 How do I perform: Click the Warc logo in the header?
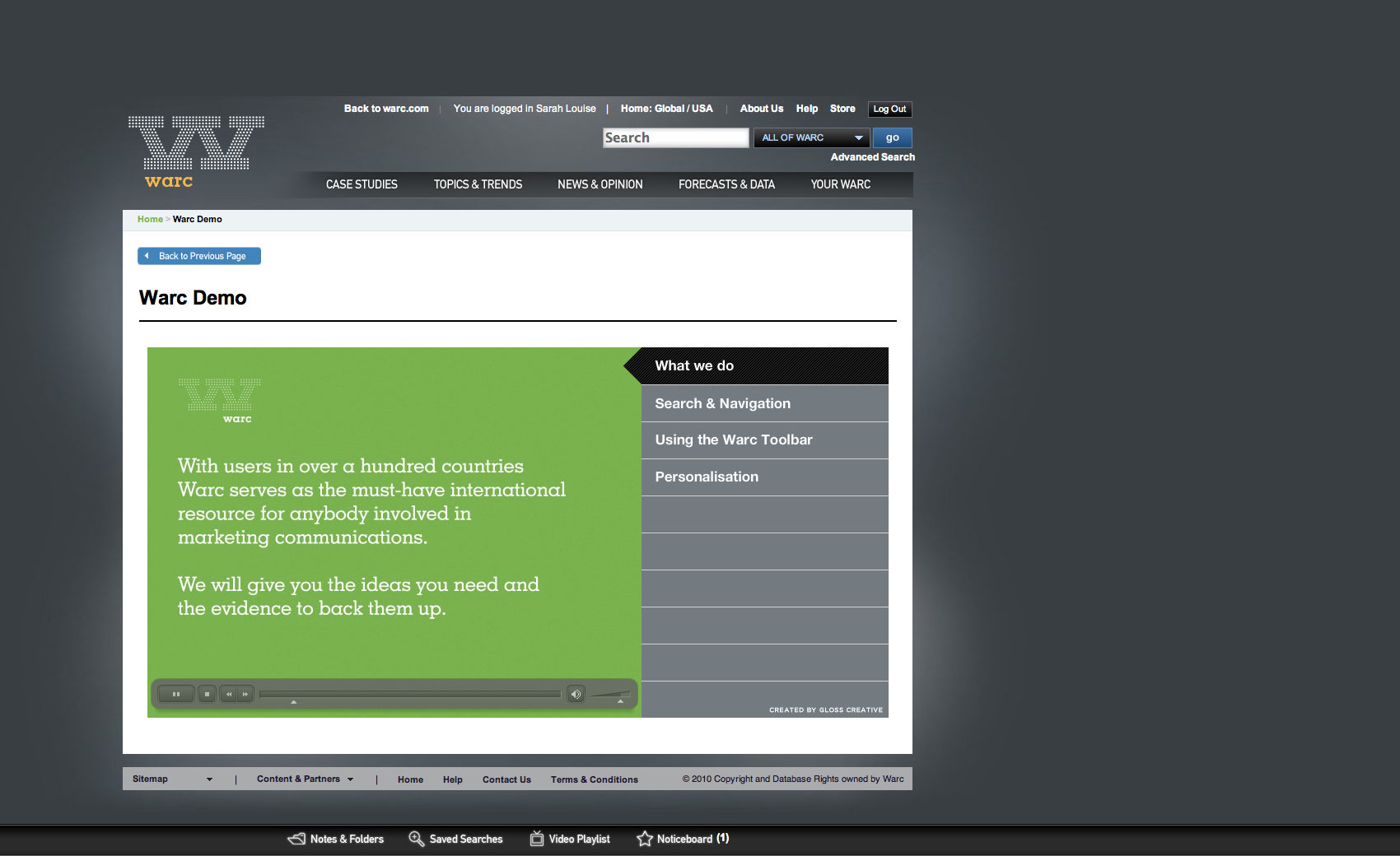[196, 152]
